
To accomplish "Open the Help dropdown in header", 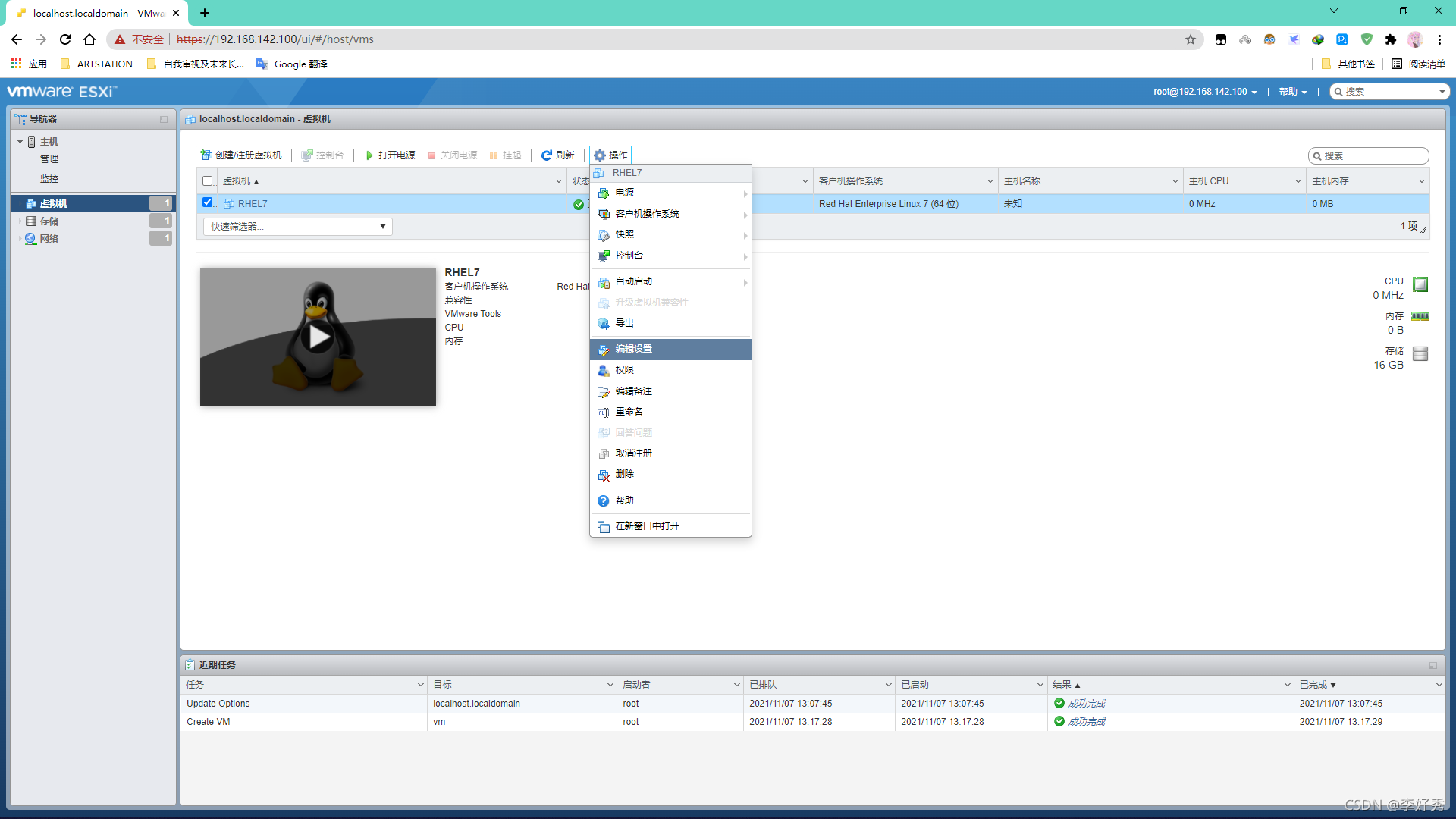I will (1293, 92).
